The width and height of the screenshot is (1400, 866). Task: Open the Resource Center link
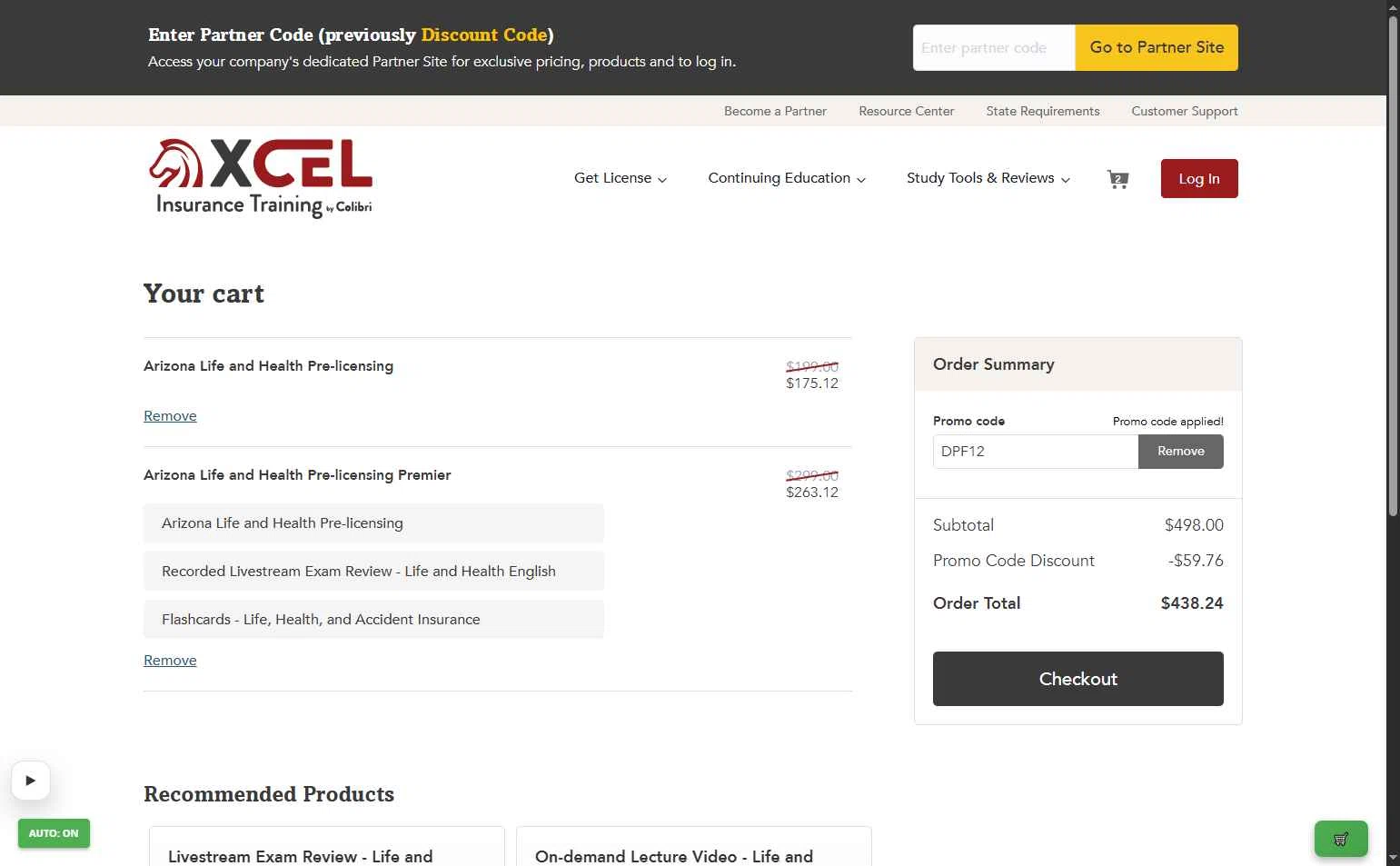(x=907, y=111)
